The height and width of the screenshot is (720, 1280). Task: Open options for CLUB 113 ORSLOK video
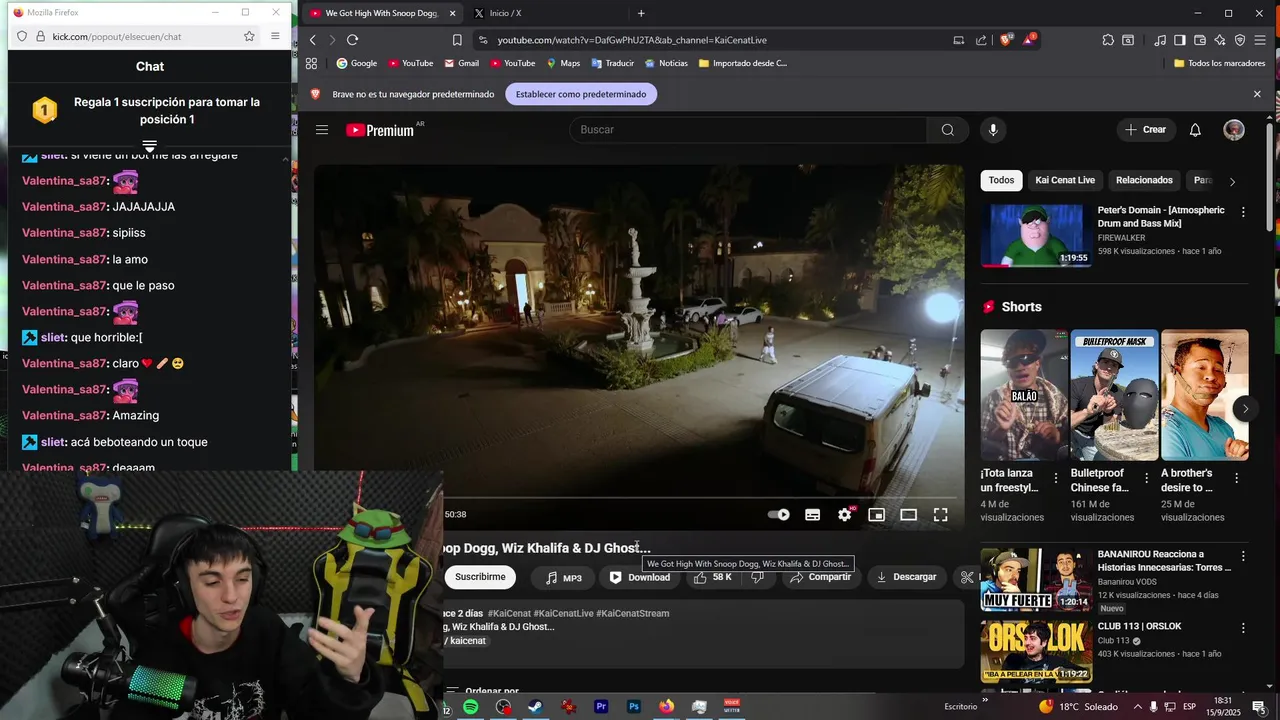click(1243, 628)
